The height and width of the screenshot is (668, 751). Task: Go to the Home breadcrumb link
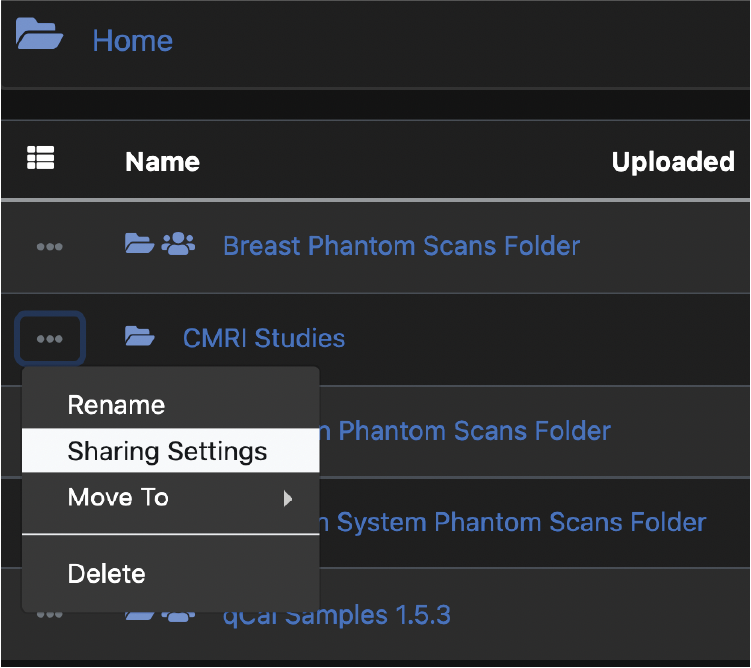132,41
